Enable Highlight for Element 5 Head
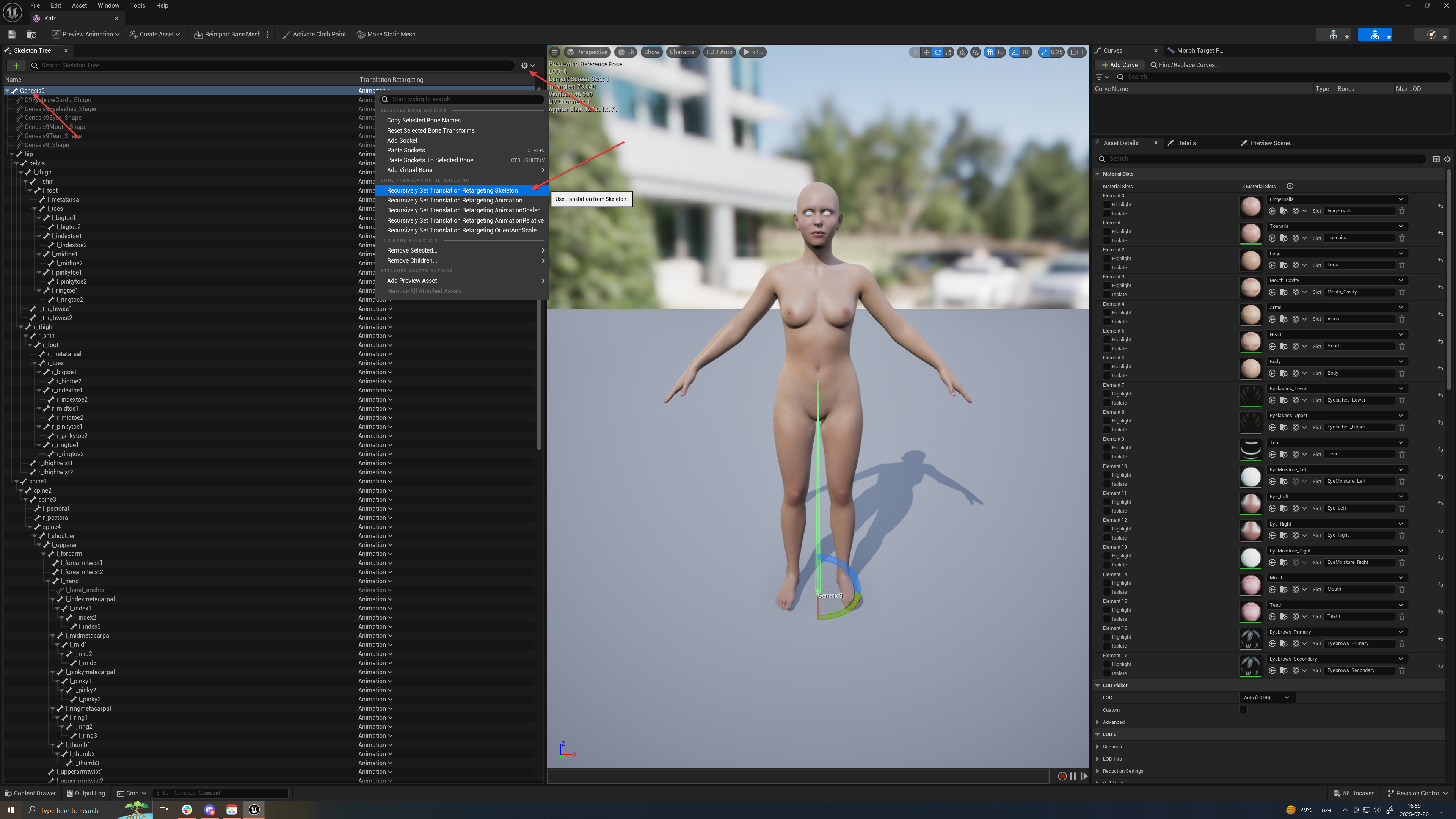1456x819 pixels. [1107, 340]
